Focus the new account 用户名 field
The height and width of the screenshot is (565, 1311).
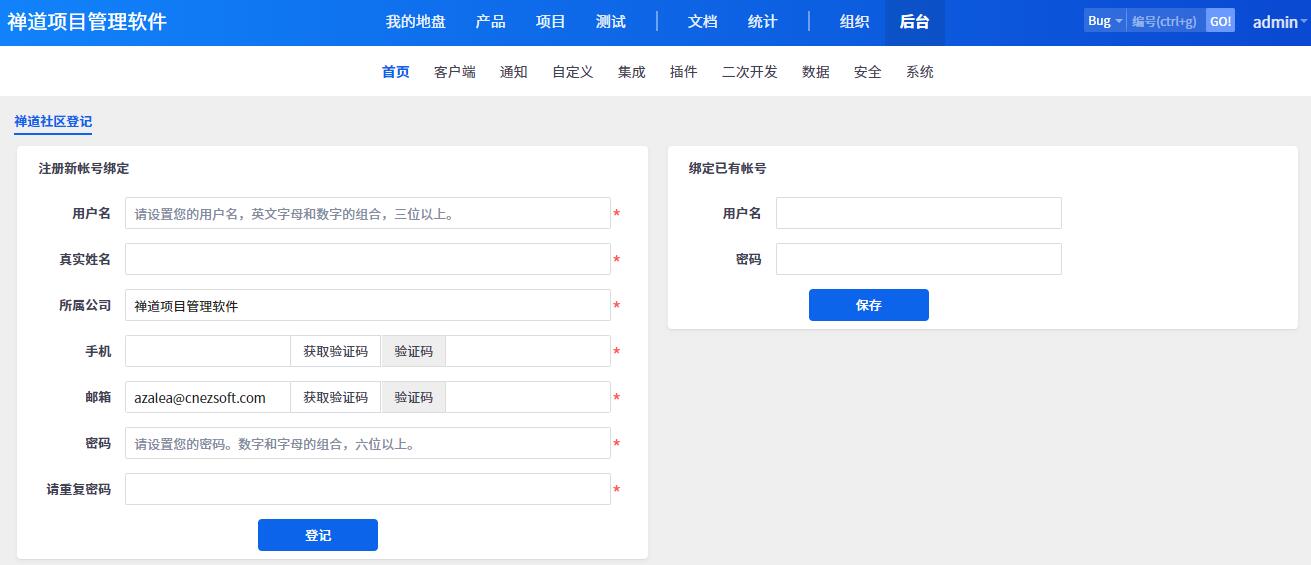point(367,214)
